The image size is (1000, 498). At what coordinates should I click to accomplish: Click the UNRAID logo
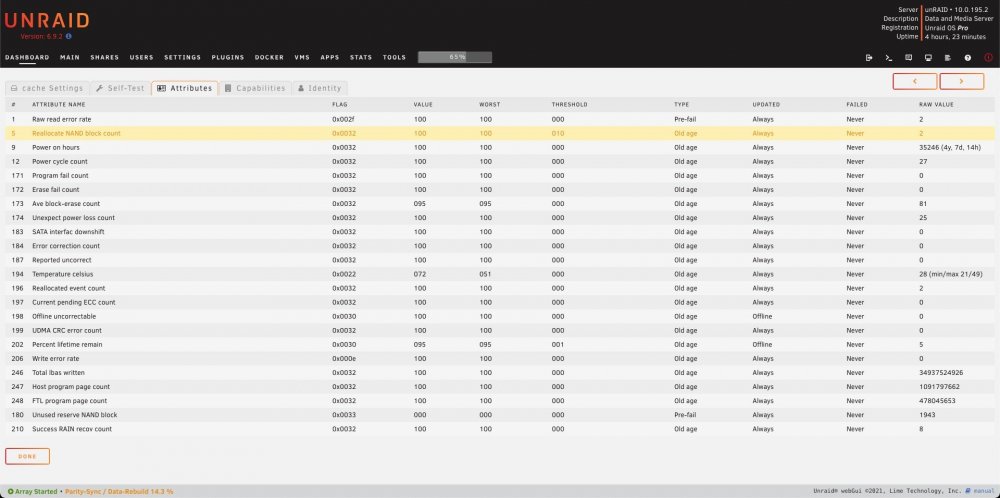(x=47, y=21)
